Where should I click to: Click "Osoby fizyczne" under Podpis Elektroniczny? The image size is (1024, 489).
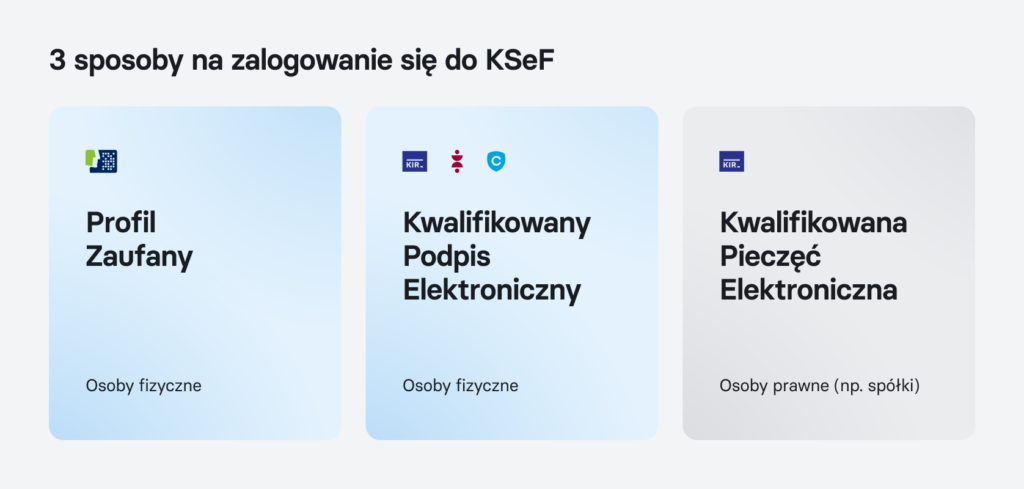coord(460,385)
